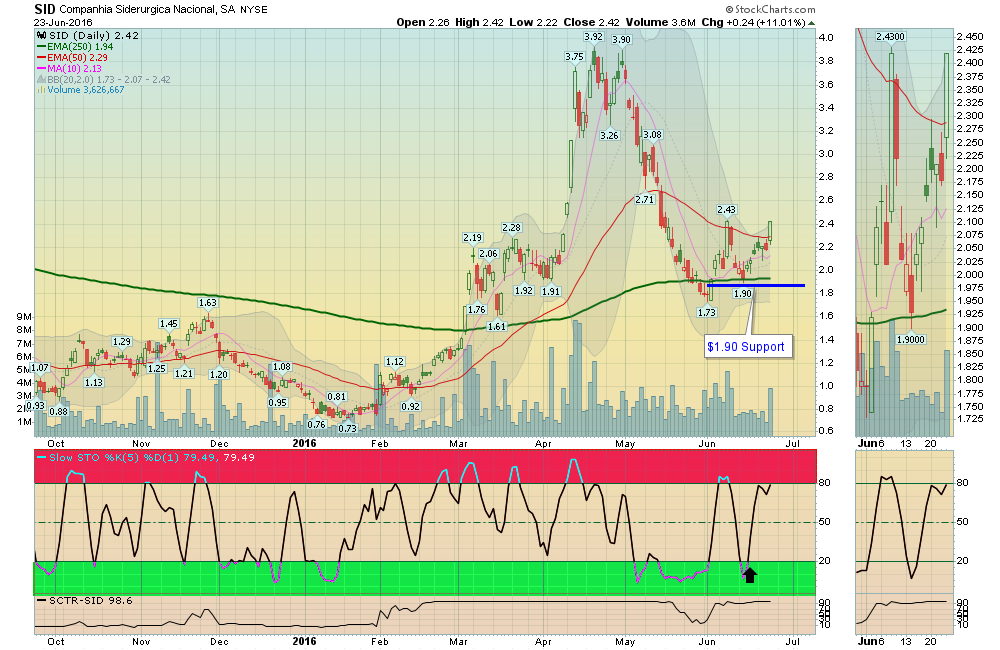This screenshot has width=1000, height=650.
Task: Click the SID ticker symbol in the header
Action: [44, 9]
